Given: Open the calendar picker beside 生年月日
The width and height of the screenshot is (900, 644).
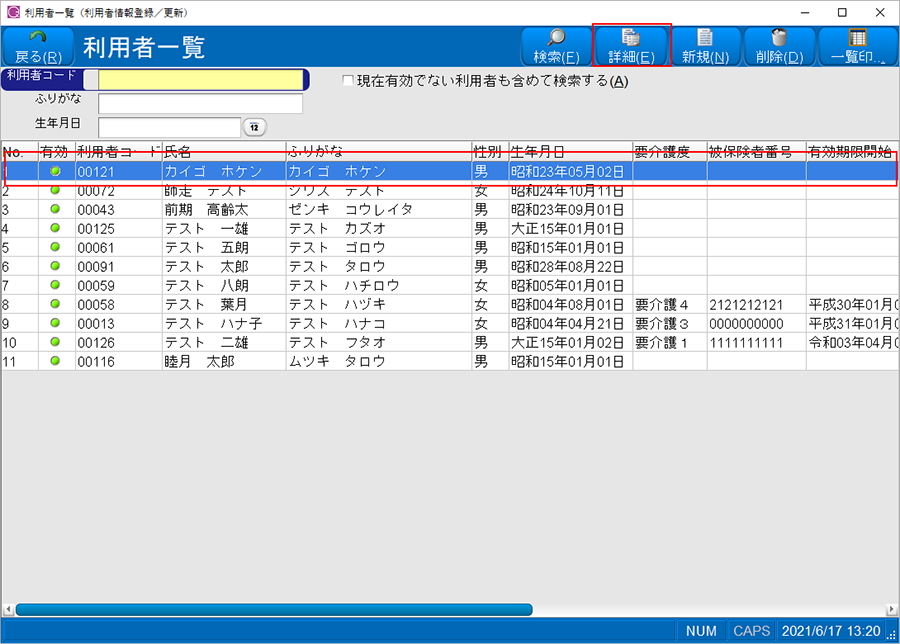Looking at the screenshot, I should 255,127.
